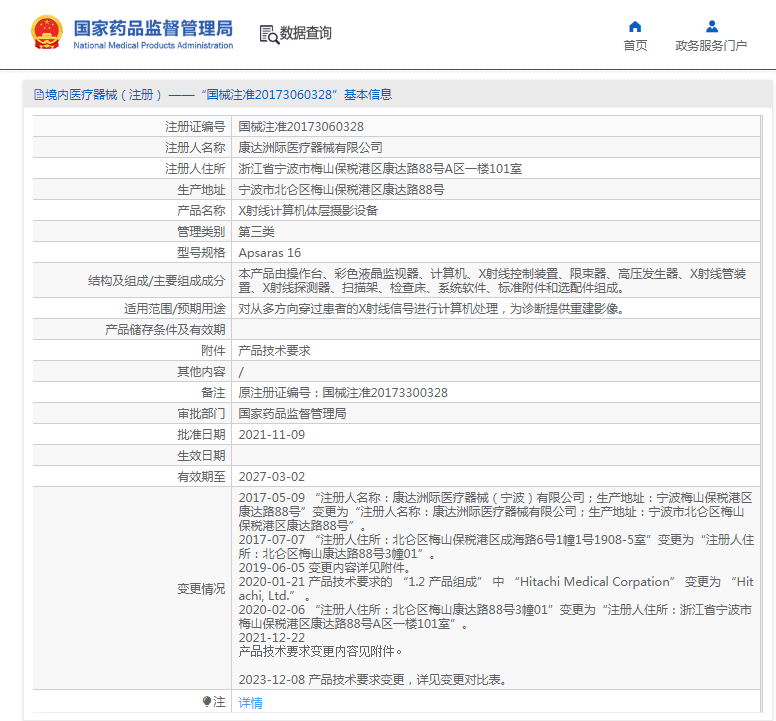The width and height of the screenshot is (776, 721).
Task: Select the 注册人住所 address value
Action: pyautogui.click(x=380, y=169)
